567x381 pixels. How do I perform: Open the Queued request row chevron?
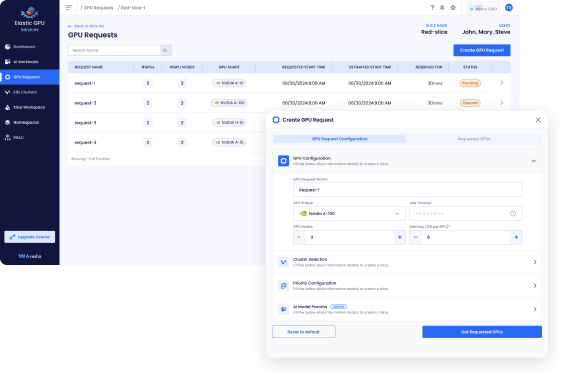pos(502,103)
